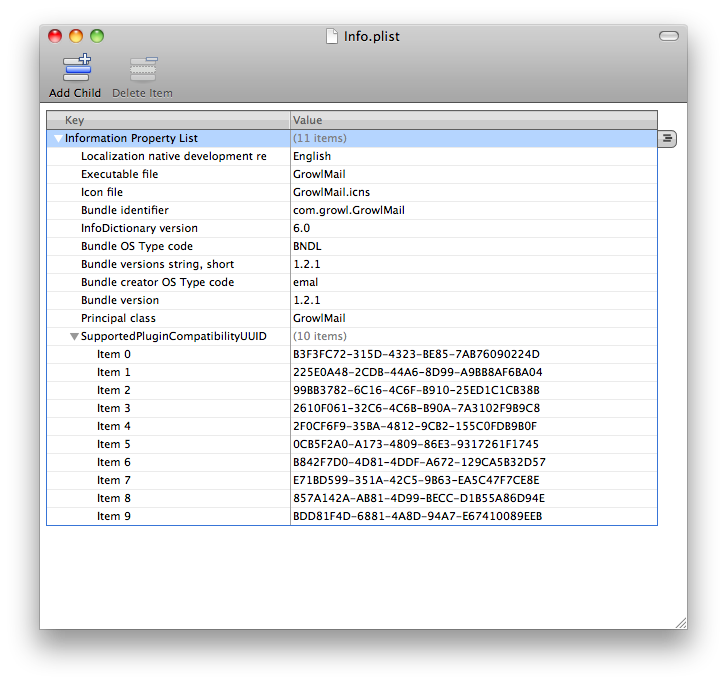Toggle the toolbar with the pill button
727x684 pixels.
(x=669, y=36)
